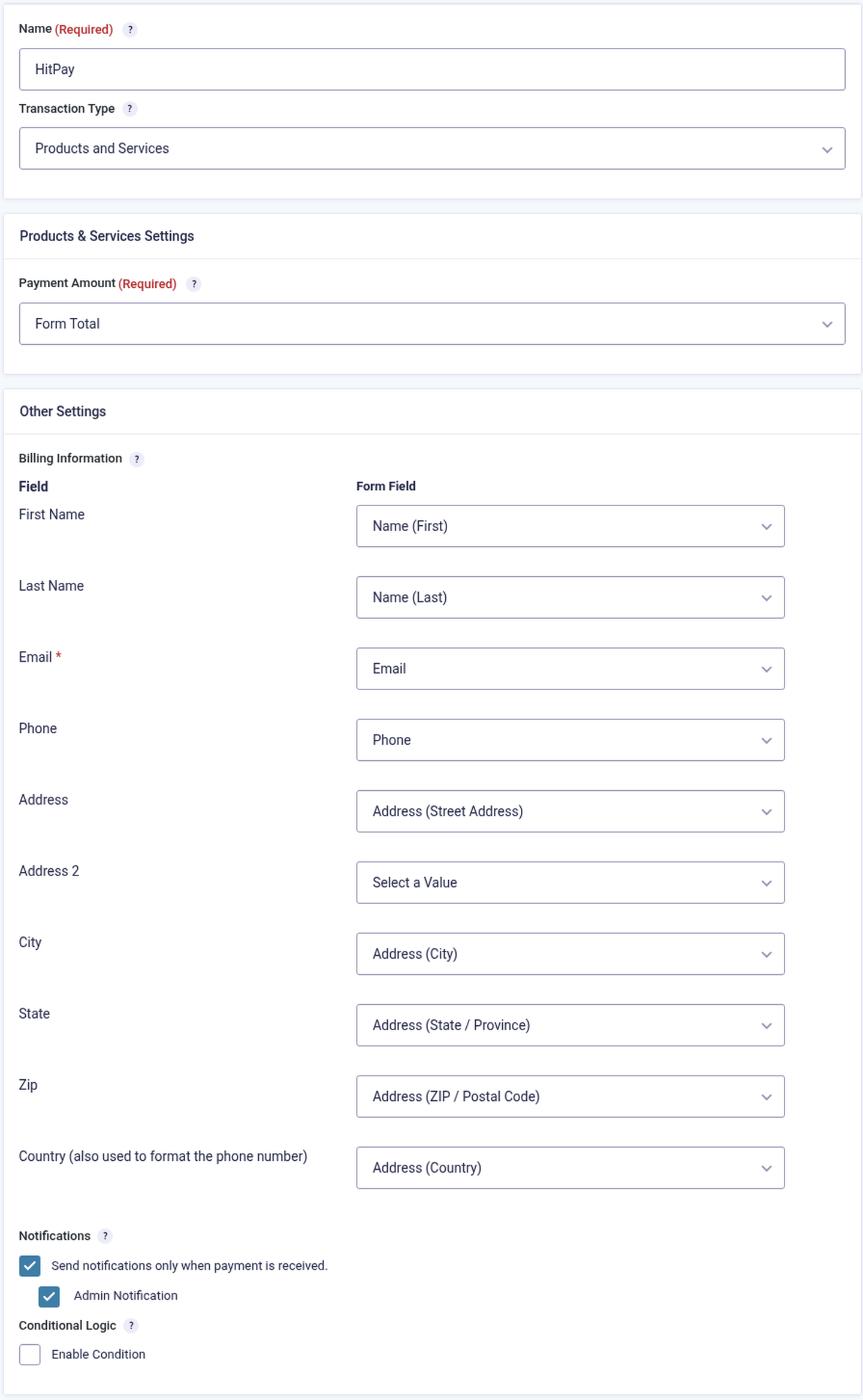Change the Email form field dropdown
Viewport: 863px width, 1400px height.
point(571,669)
